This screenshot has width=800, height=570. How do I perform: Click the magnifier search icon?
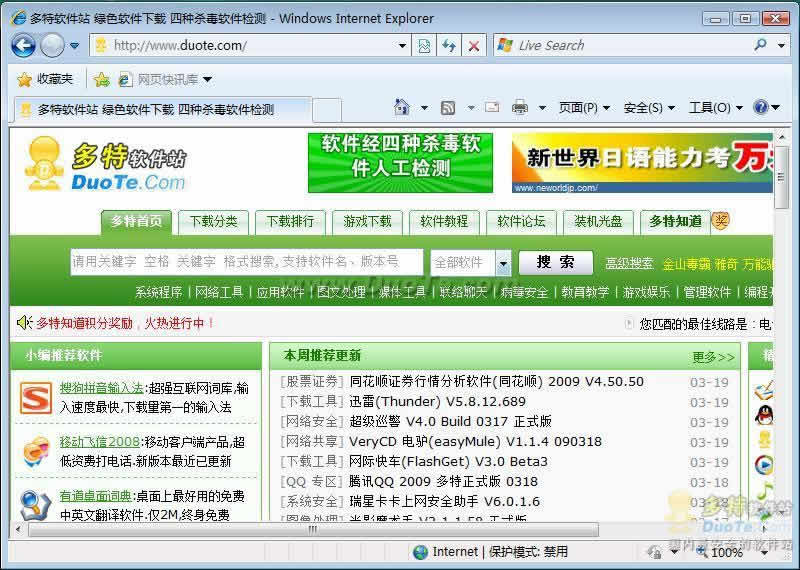760,45
